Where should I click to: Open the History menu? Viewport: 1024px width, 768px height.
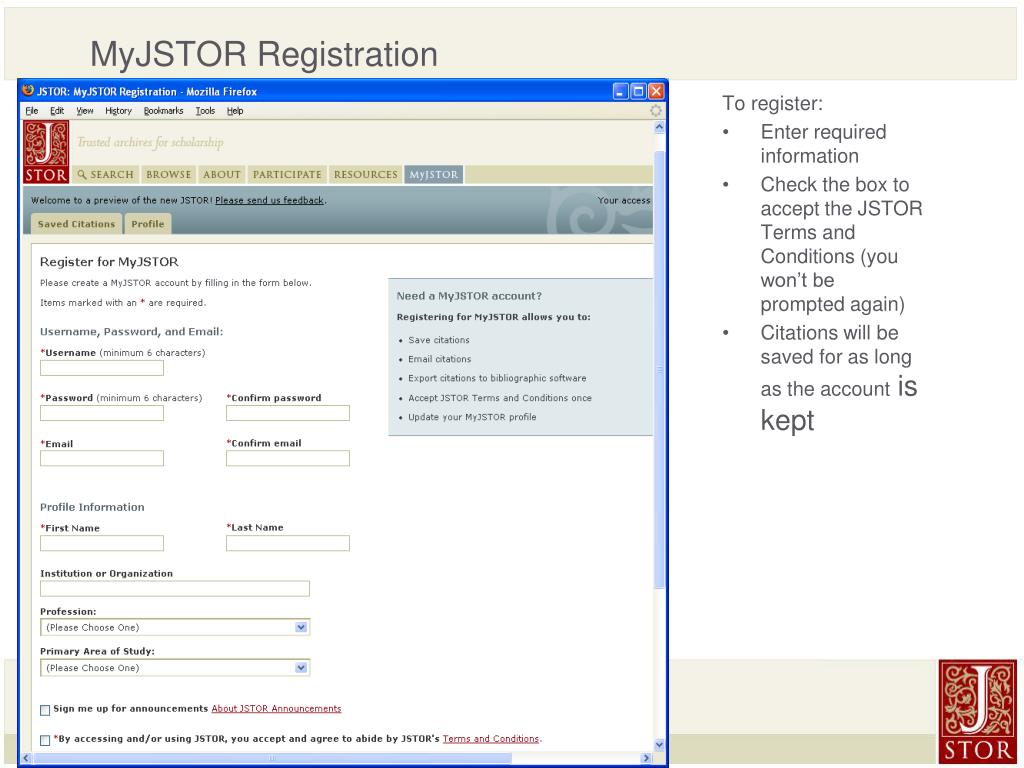pos(118,111)
